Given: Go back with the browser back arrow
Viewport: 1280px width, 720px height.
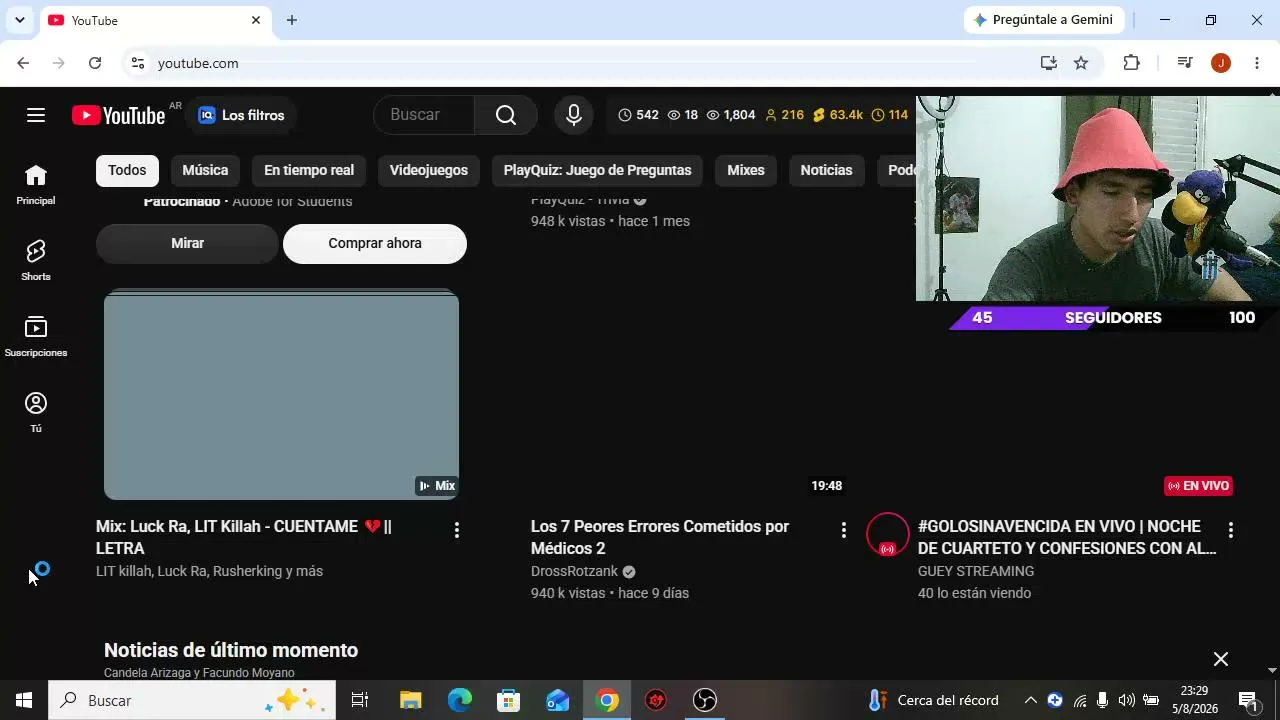Looking at the screenshot, I should click(x=23, y=63).
